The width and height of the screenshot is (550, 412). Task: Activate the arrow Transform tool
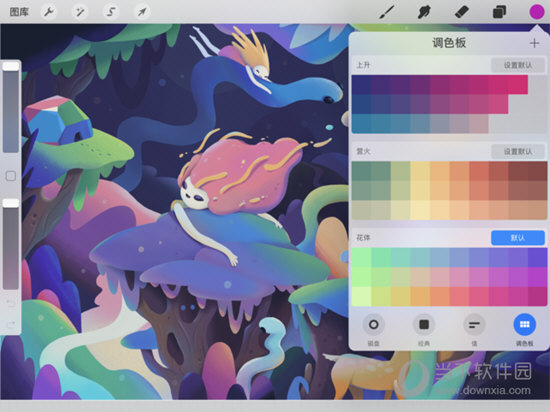tap(142, 12)
